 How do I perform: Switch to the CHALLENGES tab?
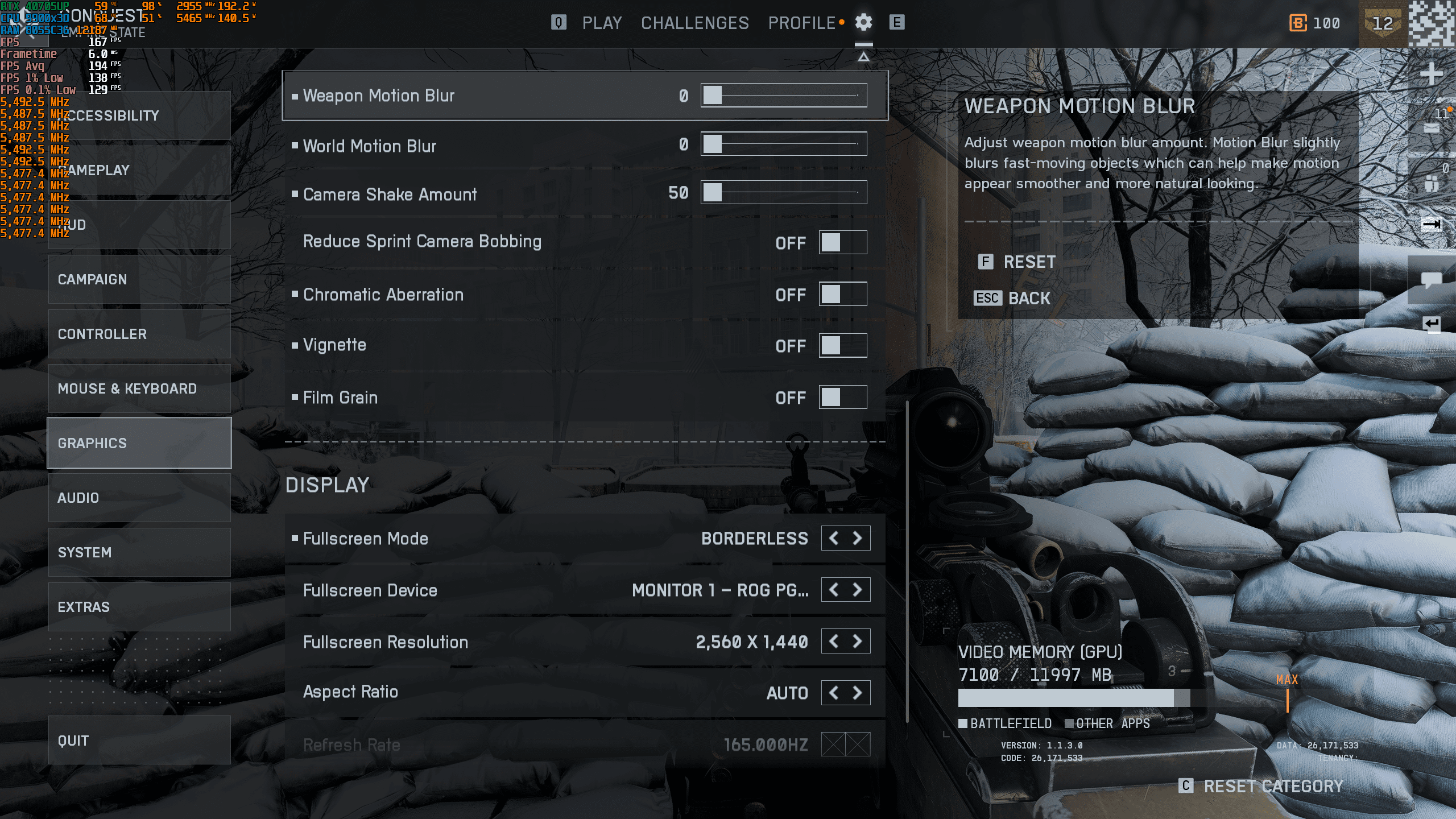694,23
